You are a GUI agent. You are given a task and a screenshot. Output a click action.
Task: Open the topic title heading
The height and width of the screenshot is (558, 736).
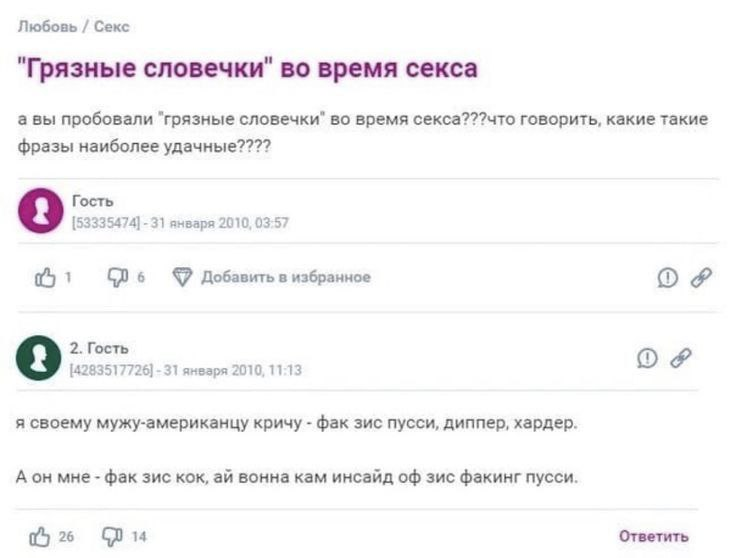[248, 69]
